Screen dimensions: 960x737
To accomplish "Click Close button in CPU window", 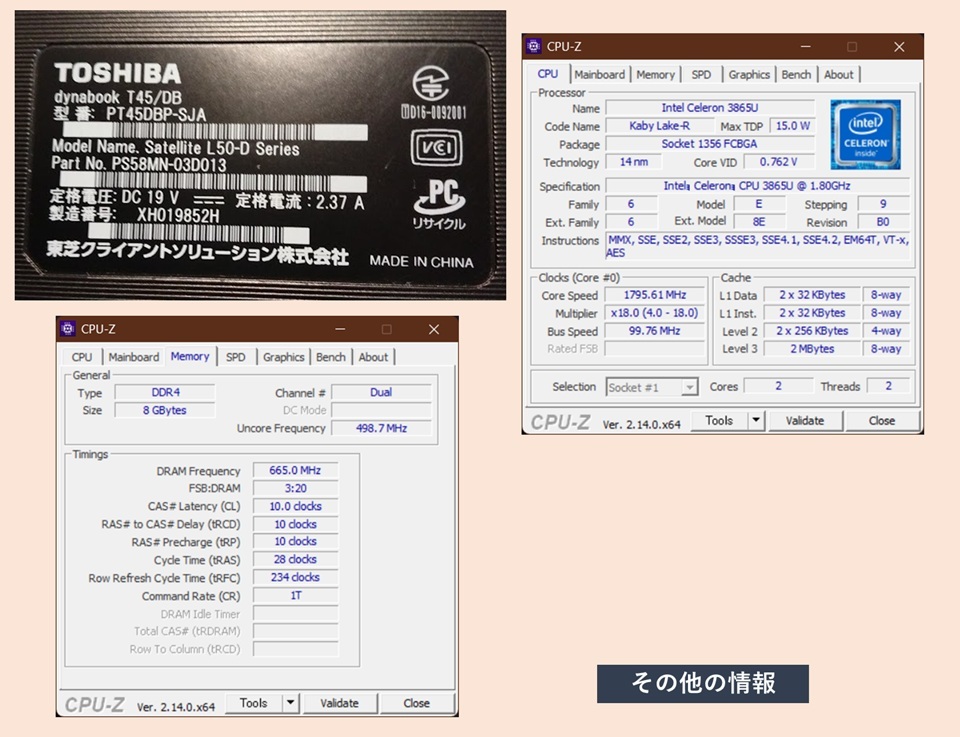I will [882, 421].
